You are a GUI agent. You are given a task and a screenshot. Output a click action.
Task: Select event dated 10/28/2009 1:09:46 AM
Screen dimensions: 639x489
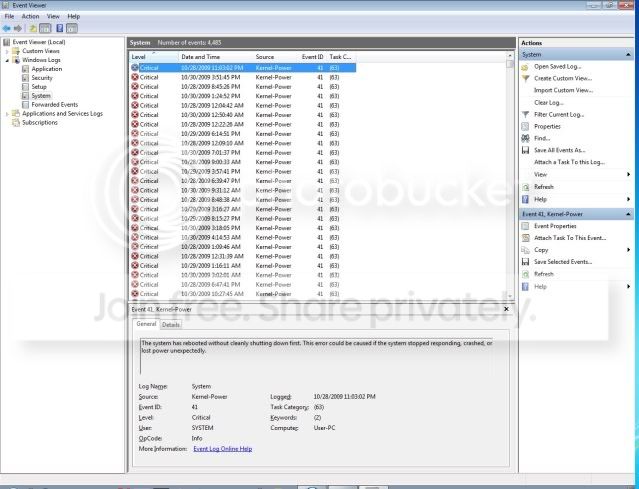click(x=243, y=247)
